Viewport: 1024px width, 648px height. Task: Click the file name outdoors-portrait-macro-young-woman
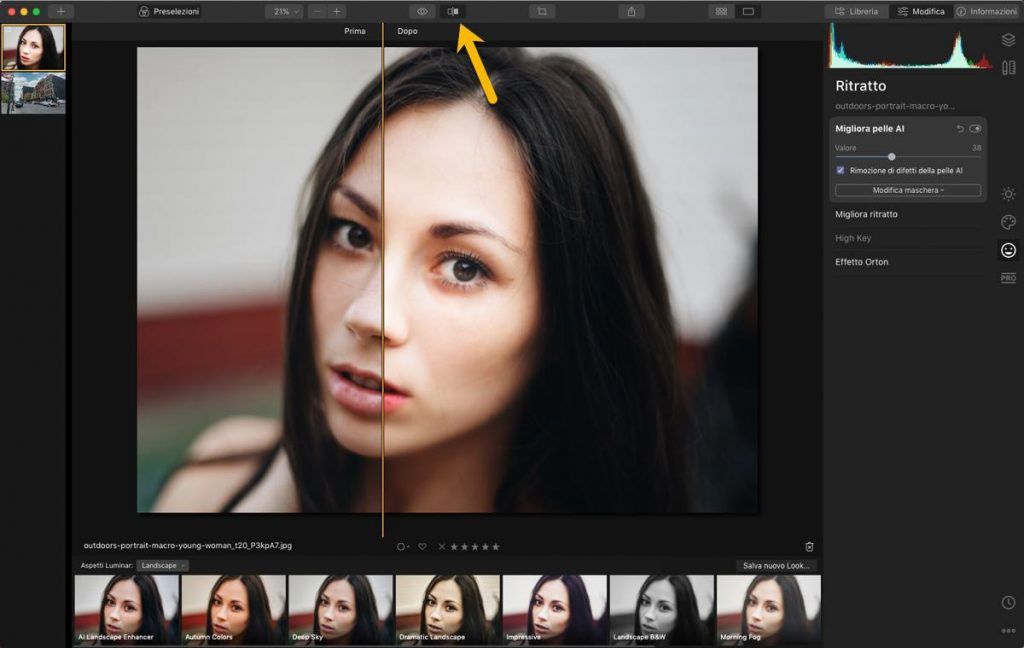click(x=187, y=545)
